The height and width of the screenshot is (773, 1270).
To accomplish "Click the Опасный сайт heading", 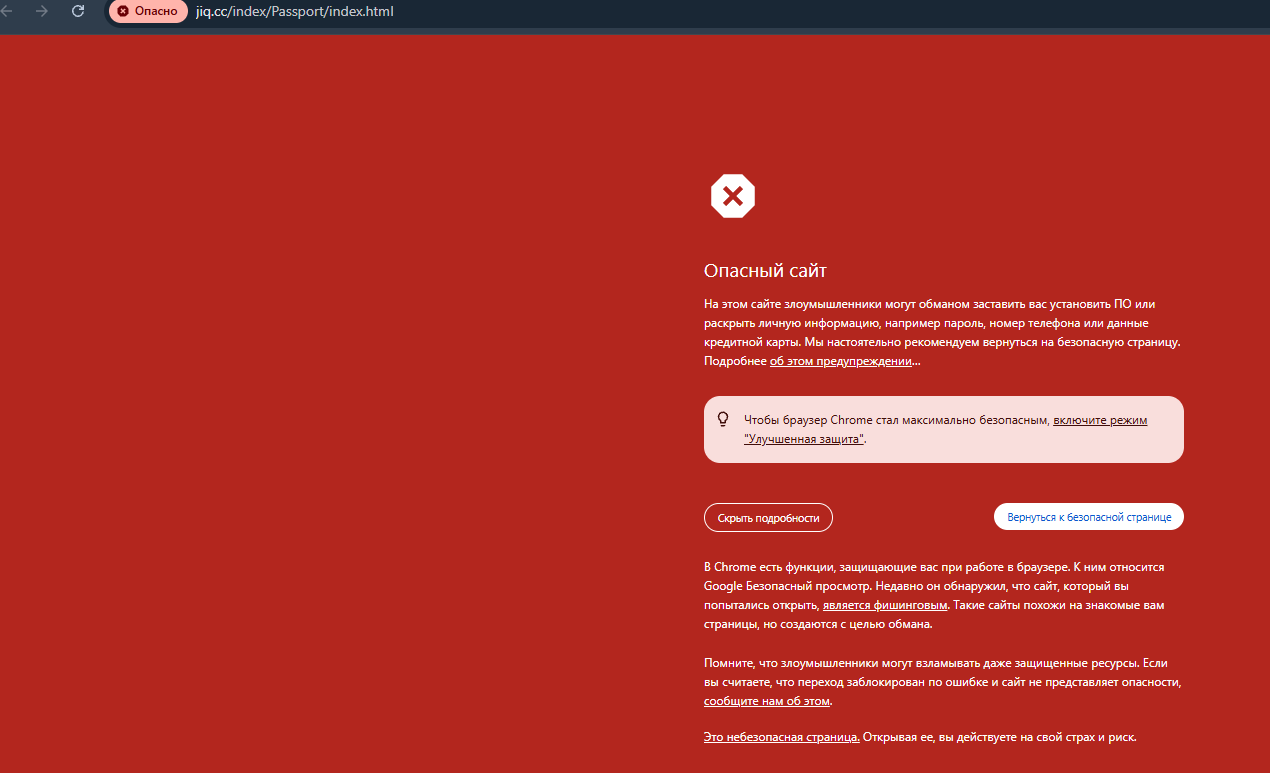I will click(x=765, y=271).
